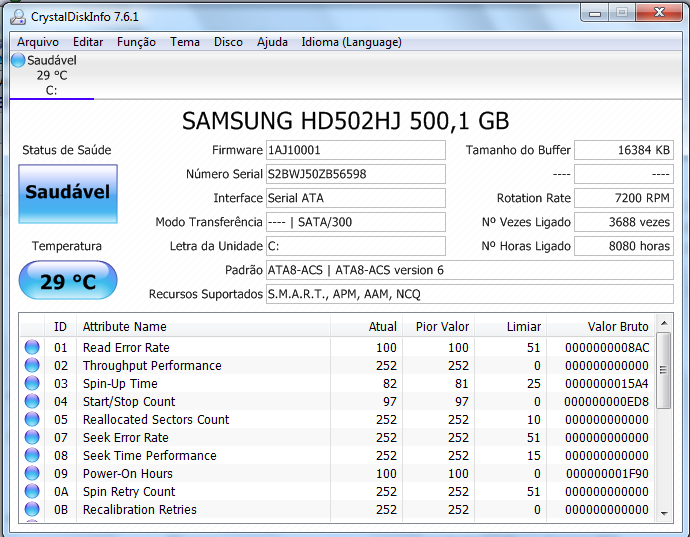The image size is (690, 537).
Task: Click the status orb beside Spin Retry Count
Action: pyautogui.click(x=32, y=492)
